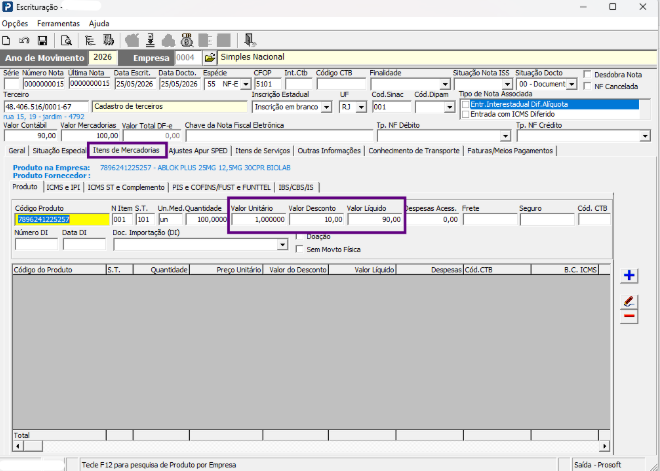
Task: Click the save floppy disk icon
Action: (42, 41)
